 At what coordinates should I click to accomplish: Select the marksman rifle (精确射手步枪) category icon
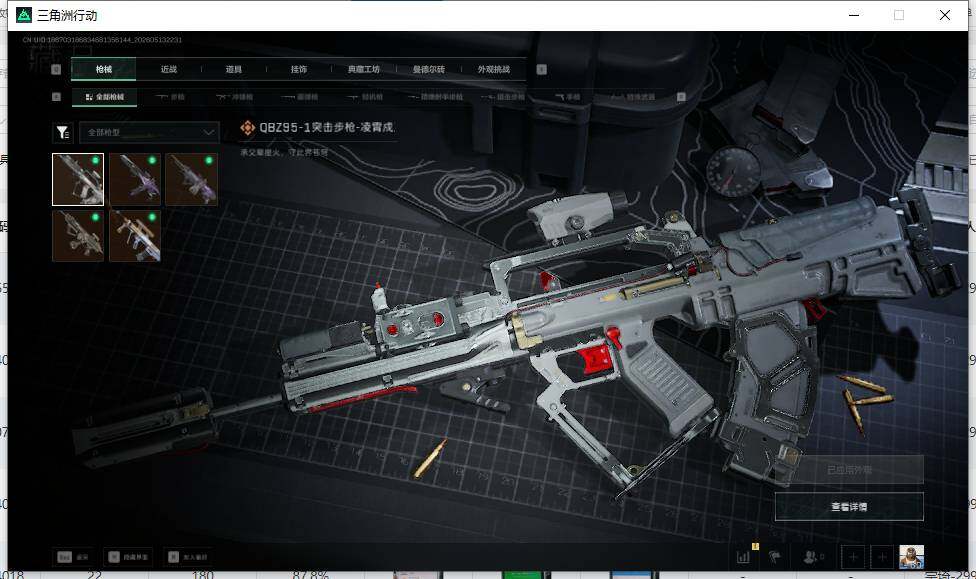[x=436, y=97]
